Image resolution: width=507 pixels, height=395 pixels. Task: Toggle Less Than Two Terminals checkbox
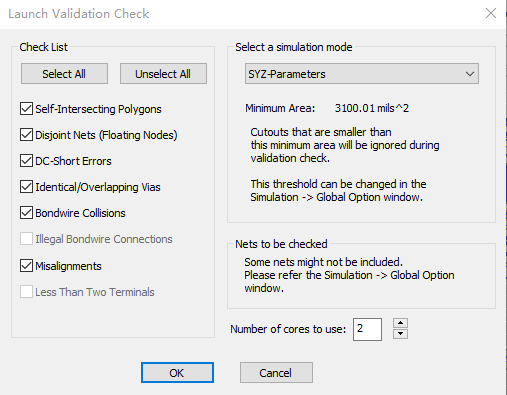pos(26,292)
